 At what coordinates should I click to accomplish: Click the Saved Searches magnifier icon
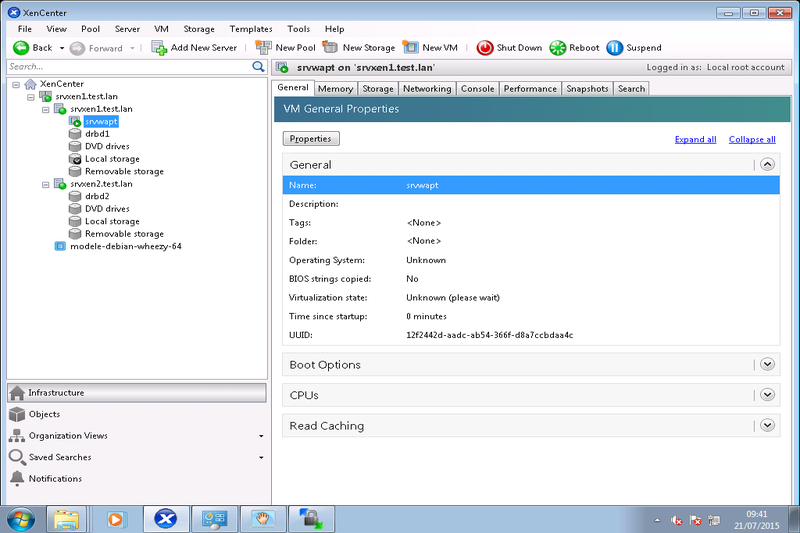coord(17,457)
